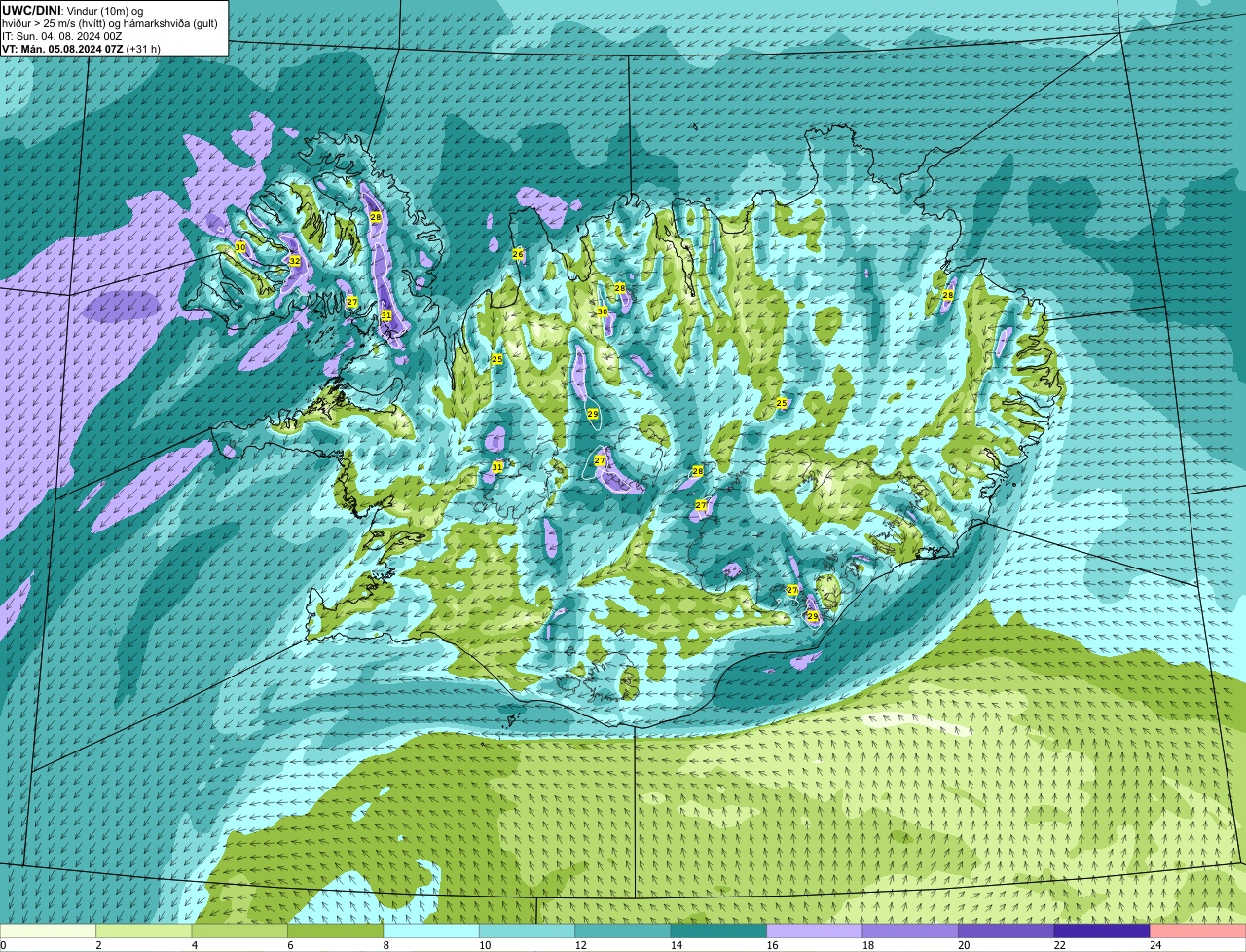Select the 4–6 m/s light green legend swatch
Image resolution: width=1246 pixels, height=952 pixels.
239,931
